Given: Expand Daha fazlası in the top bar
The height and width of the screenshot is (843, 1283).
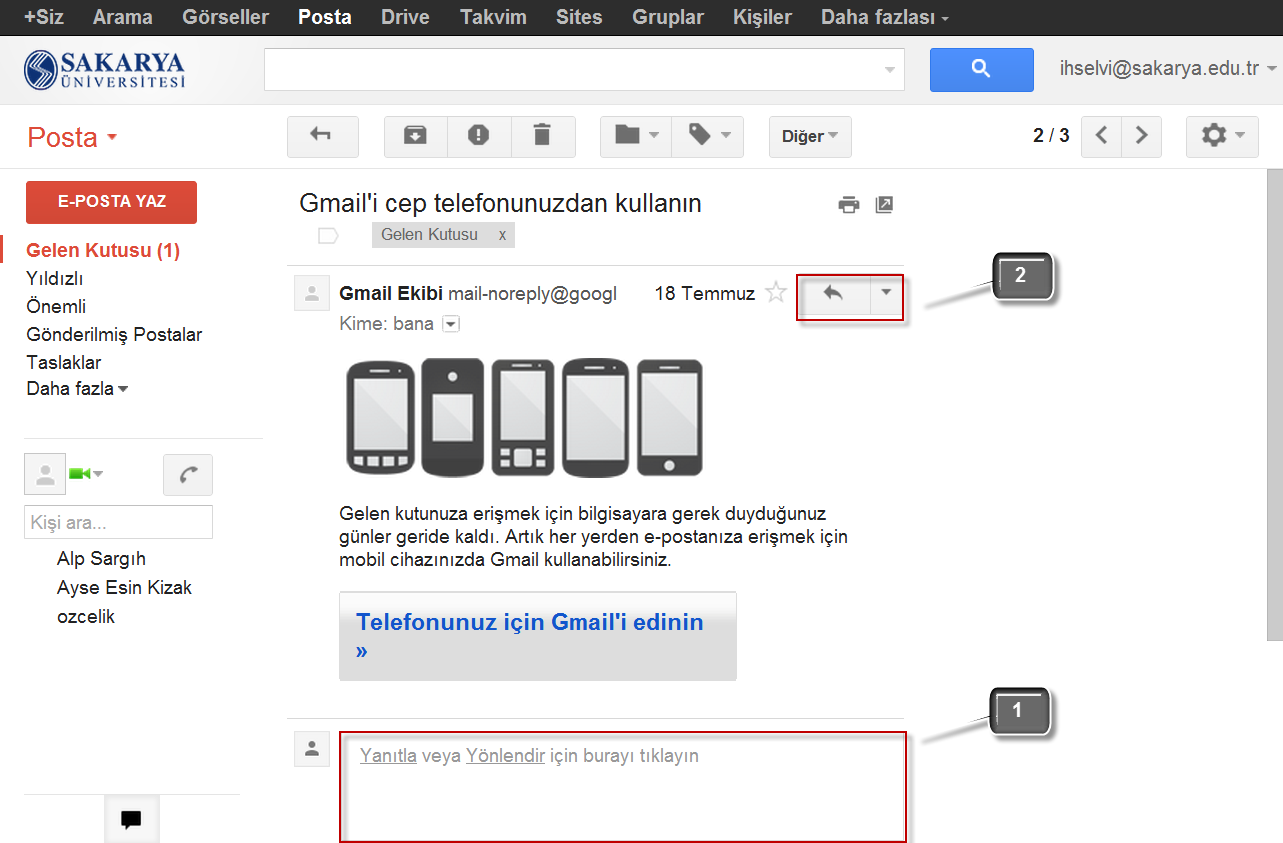Looking at the screenshot, I should click(x=884, y=17).
